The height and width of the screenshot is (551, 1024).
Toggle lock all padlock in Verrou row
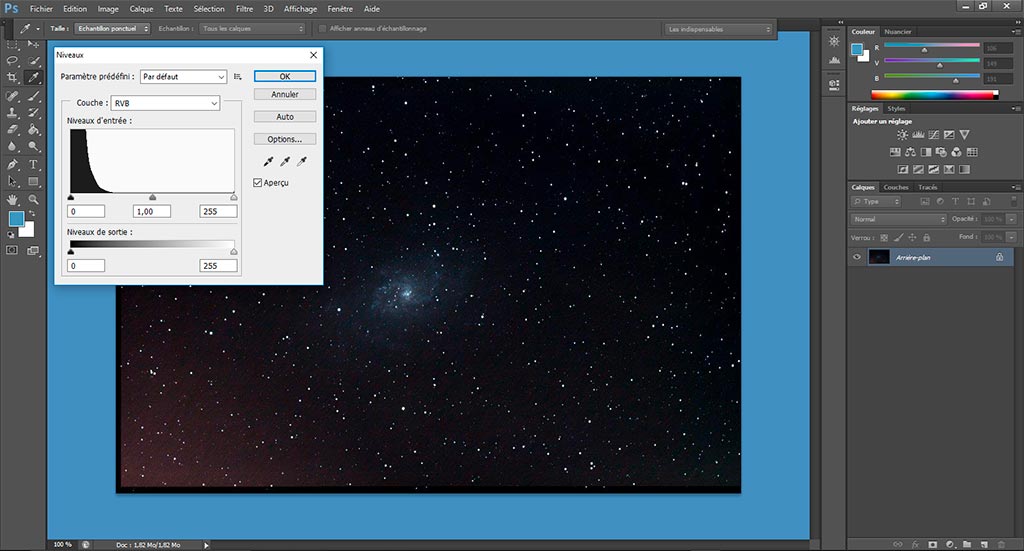[x=926, y=238]
